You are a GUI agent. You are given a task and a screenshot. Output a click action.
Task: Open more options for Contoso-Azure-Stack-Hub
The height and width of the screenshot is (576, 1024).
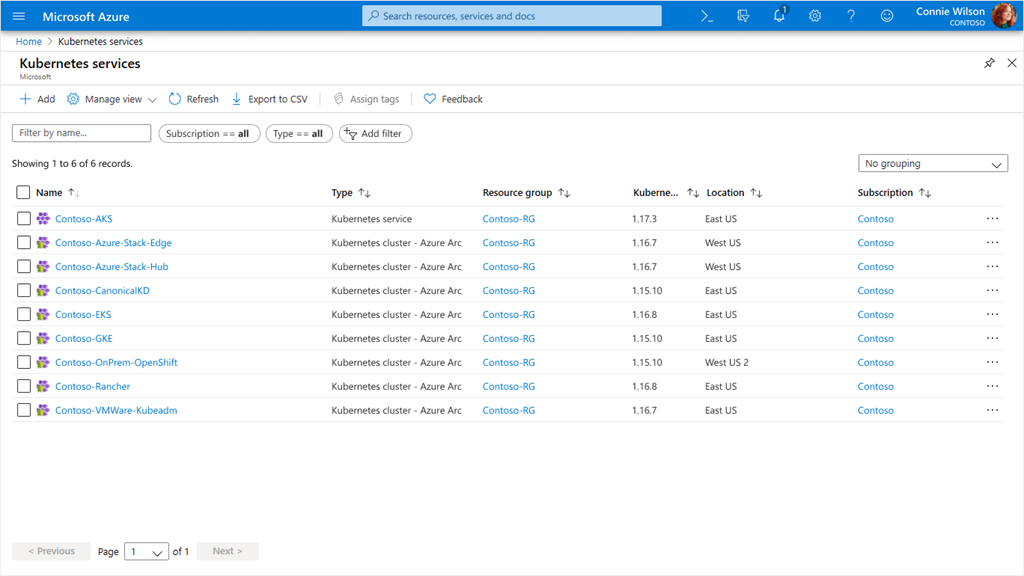993,266
